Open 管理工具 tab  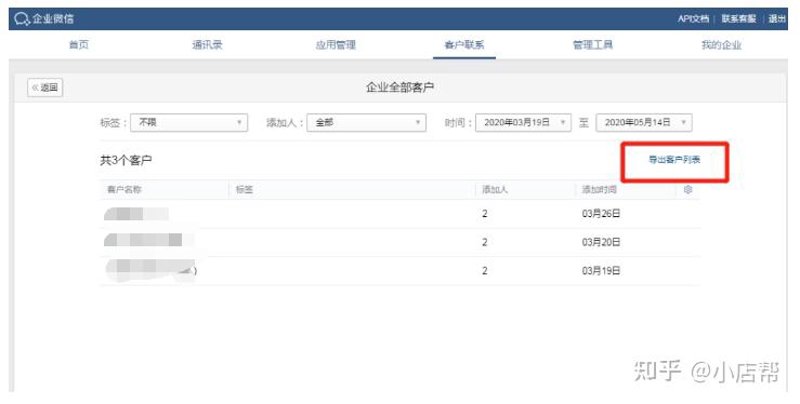tap(593, 45)
